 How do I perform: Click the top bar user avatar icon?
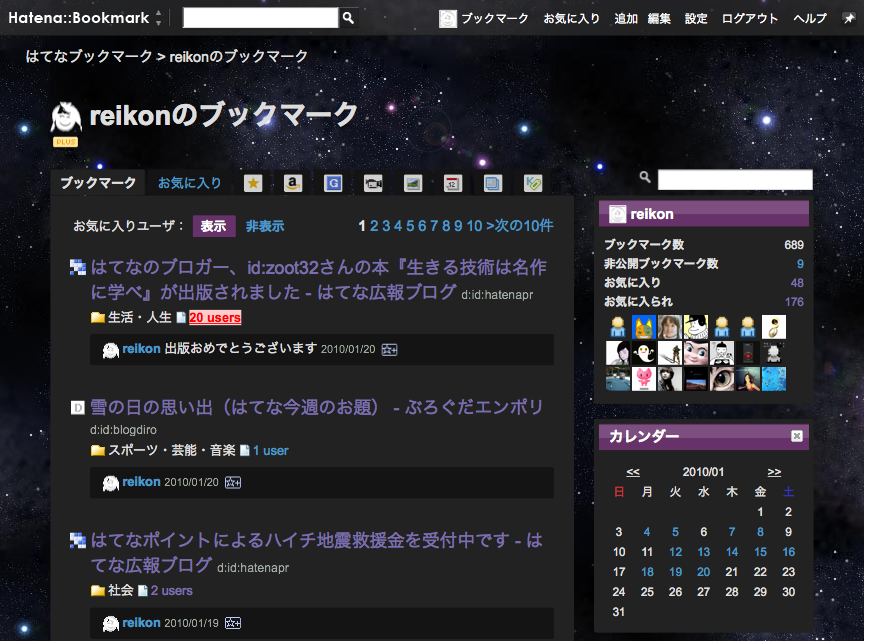click(447, 19)
